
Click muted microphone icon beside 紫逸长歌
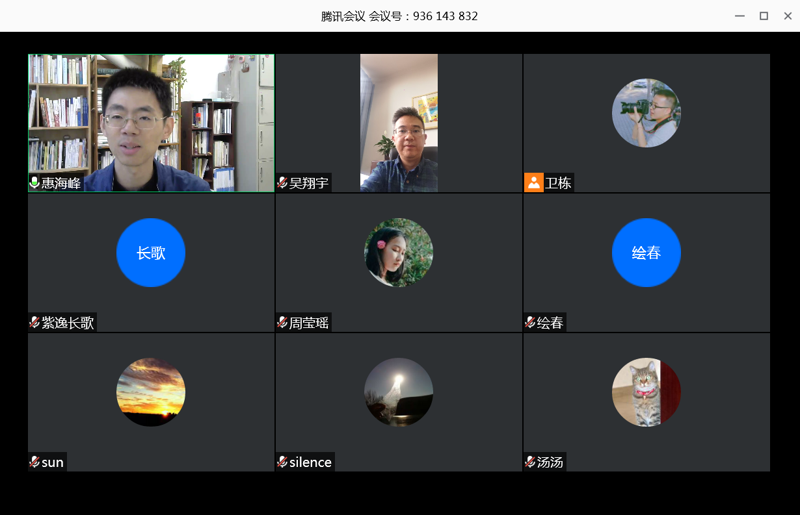34,323
